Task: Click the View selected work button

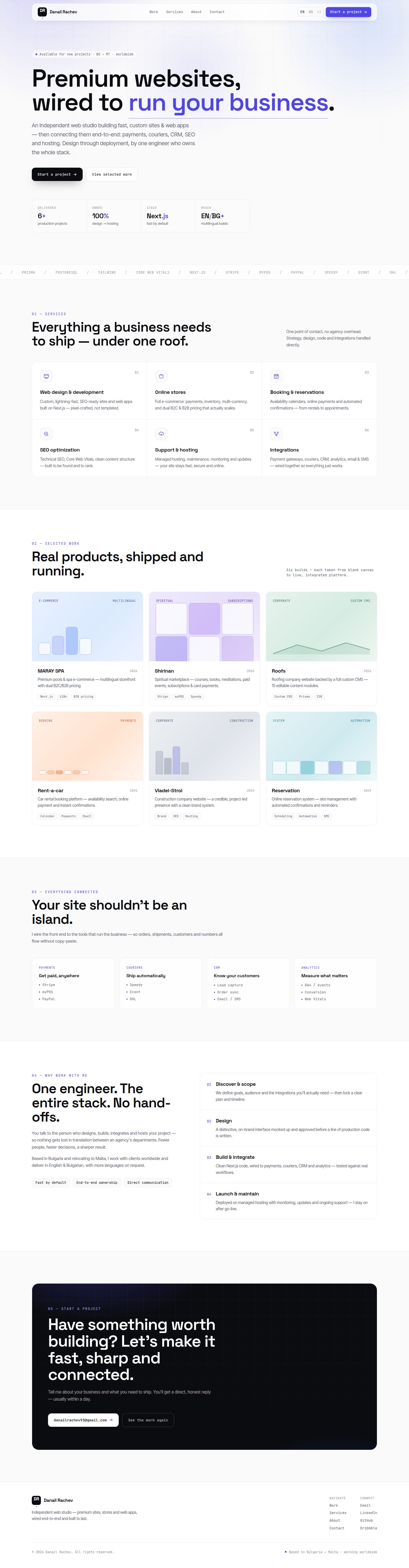Action: [112, 174]
